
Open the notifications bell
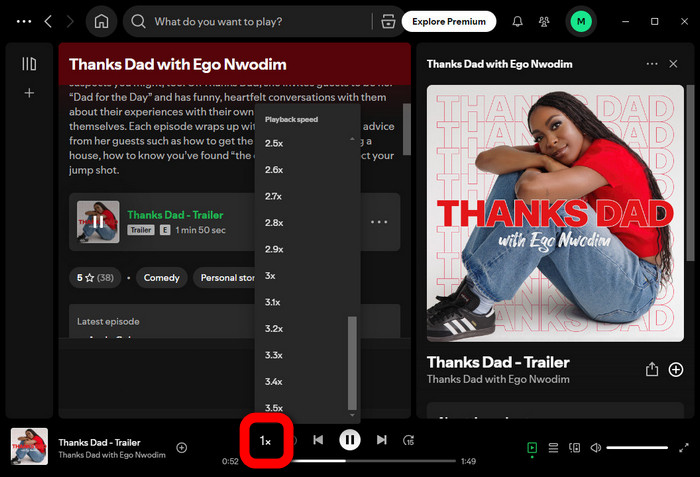pos(517,21)
